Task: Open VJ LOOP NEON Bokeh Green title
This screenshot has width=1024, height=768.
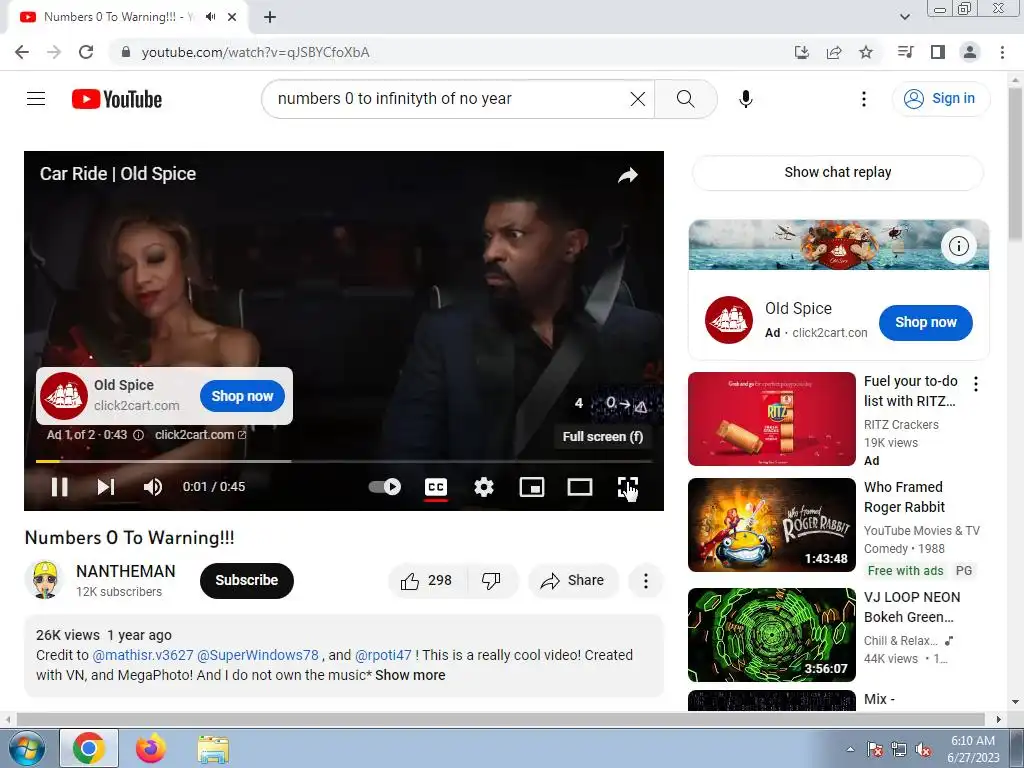Action: (912, 607)
